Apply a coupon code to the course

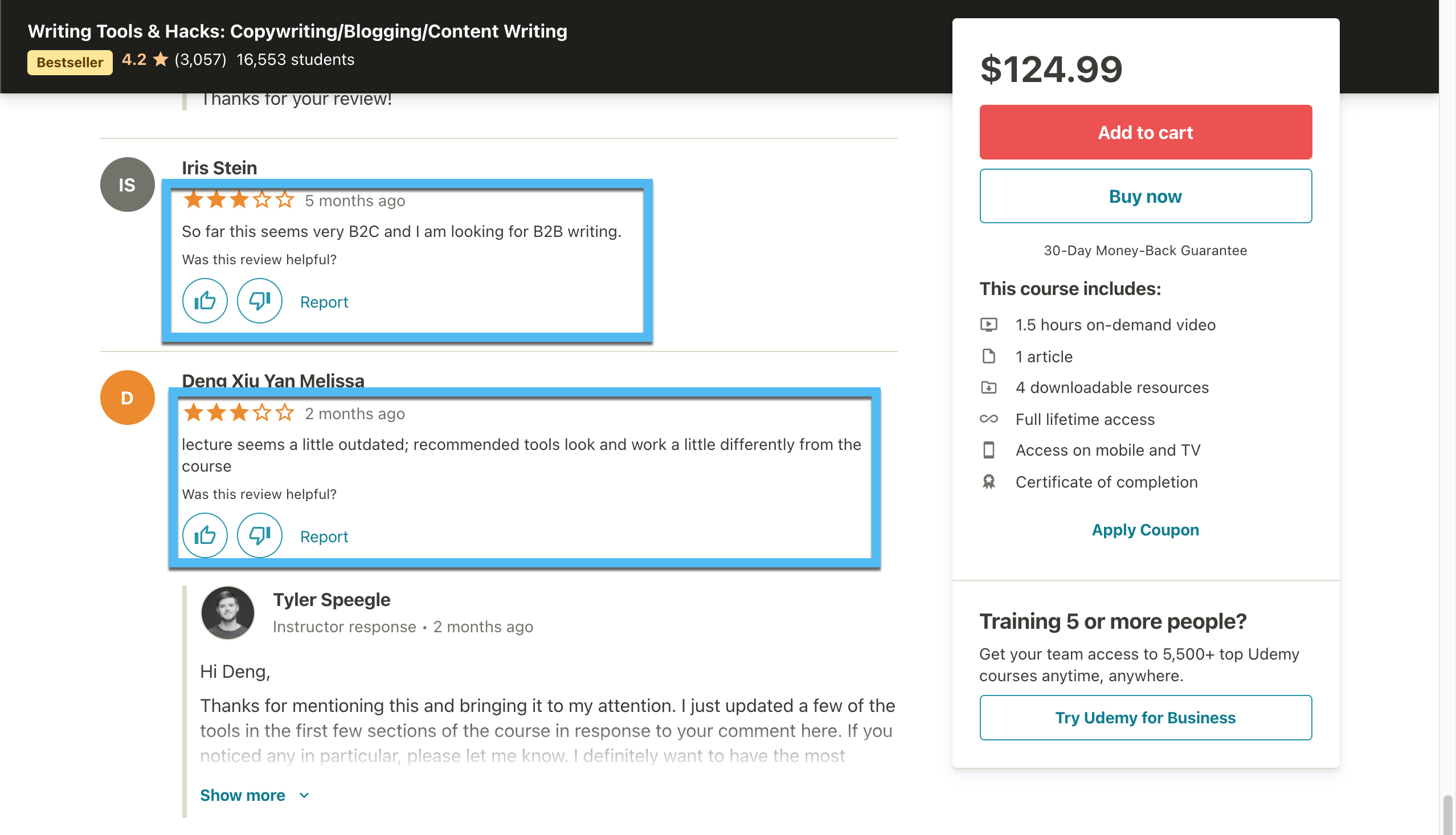click(x=1146, y=529)
